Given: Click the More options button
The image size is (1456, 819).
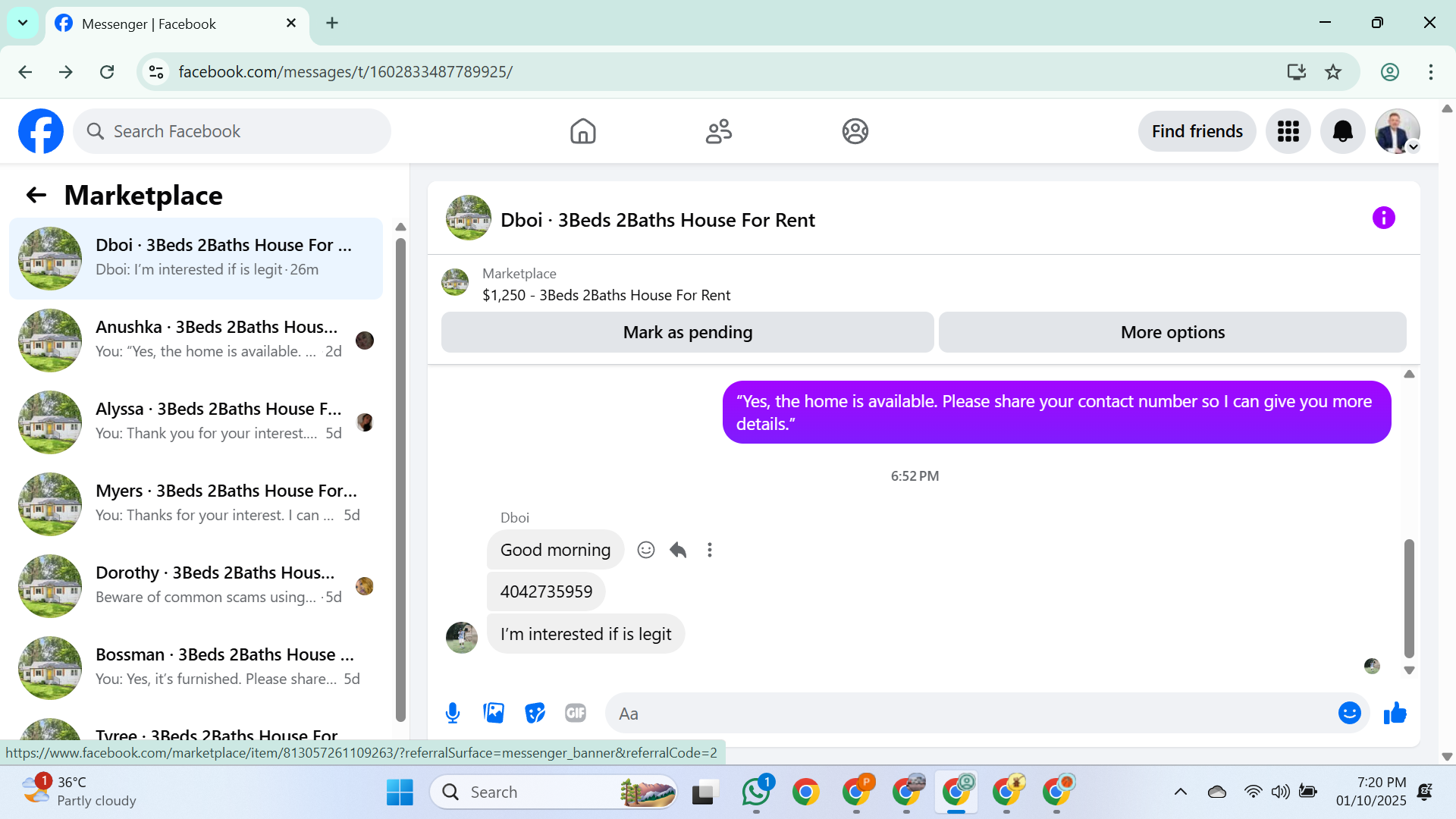Looking at the screenshot, I should pyautogui.click(x=1172, y=332).
